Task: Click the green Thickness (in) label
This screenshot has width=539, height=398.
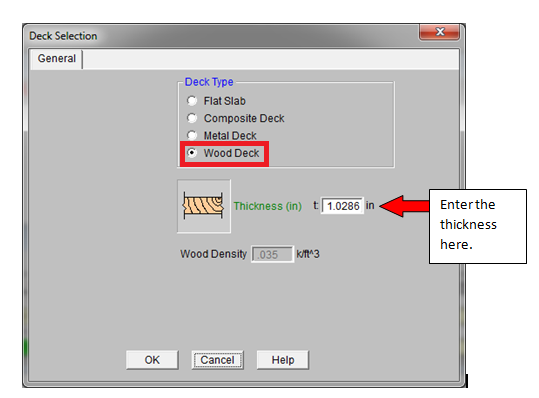Action: [268, 206]
